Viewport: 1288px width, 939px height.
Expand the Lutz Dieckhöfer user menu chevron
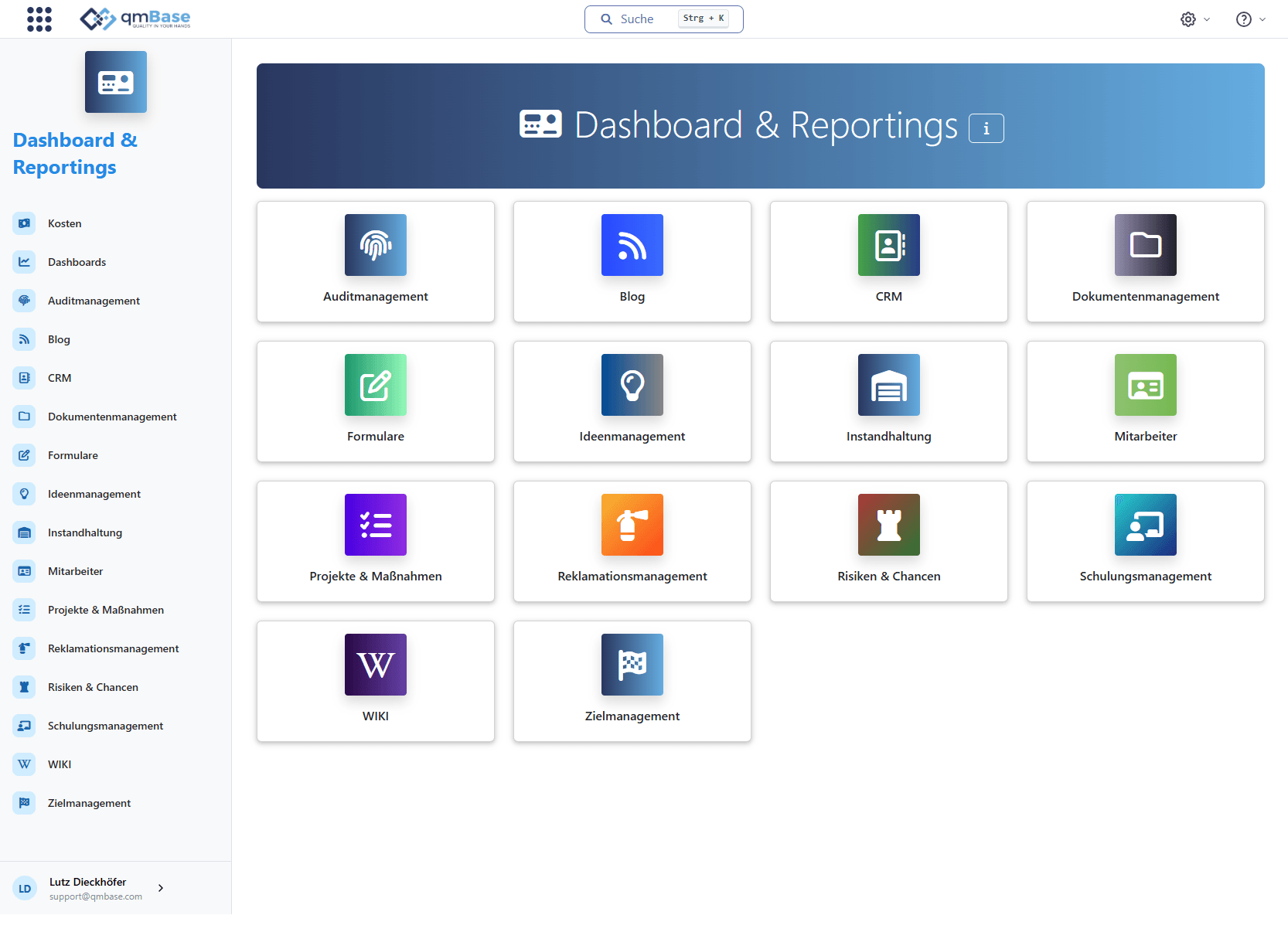[161, 888]
